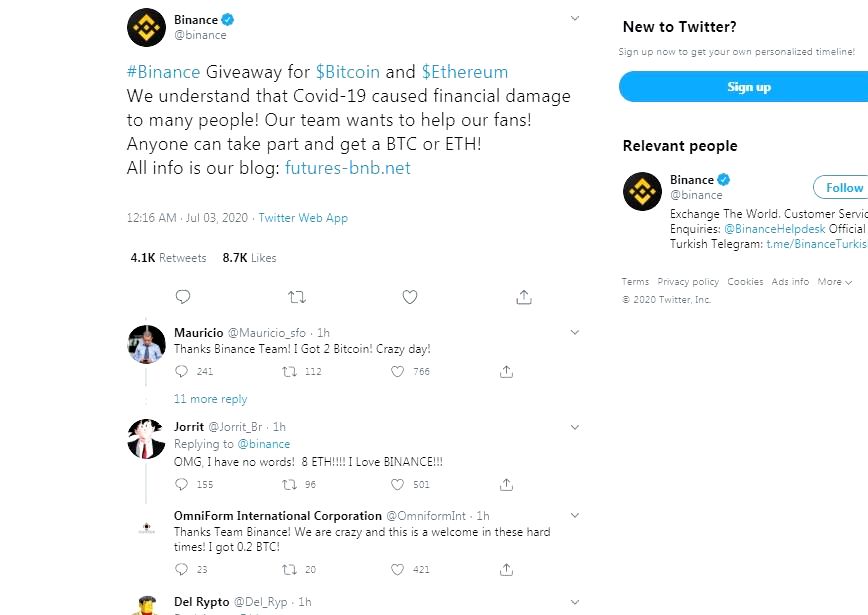
Task: Share Jorrit's reply tweet
Action: point(507,484)
